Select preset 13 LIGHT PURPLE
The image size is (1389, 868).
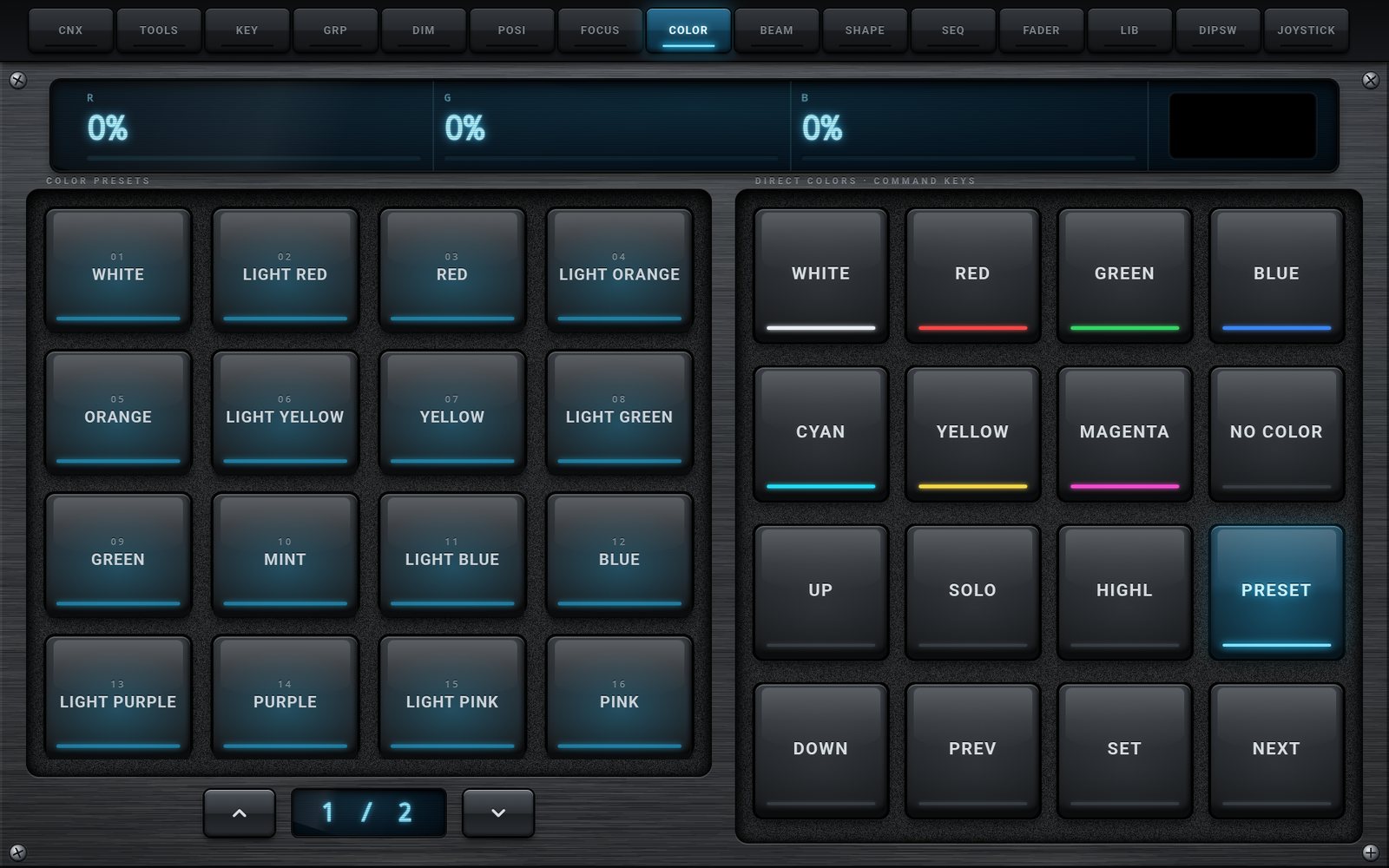click(x=118, y=697)
